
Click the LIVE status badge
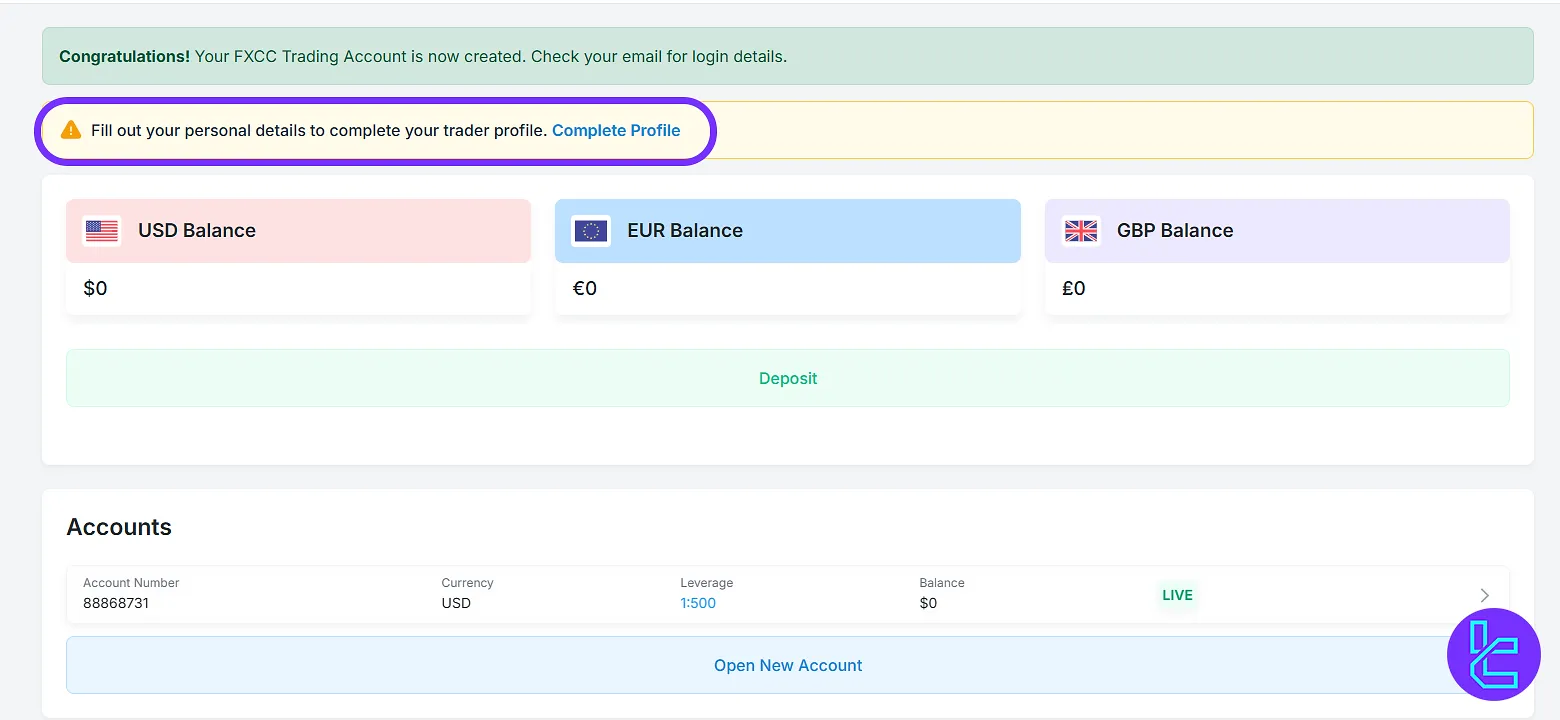click(1177, 595)
